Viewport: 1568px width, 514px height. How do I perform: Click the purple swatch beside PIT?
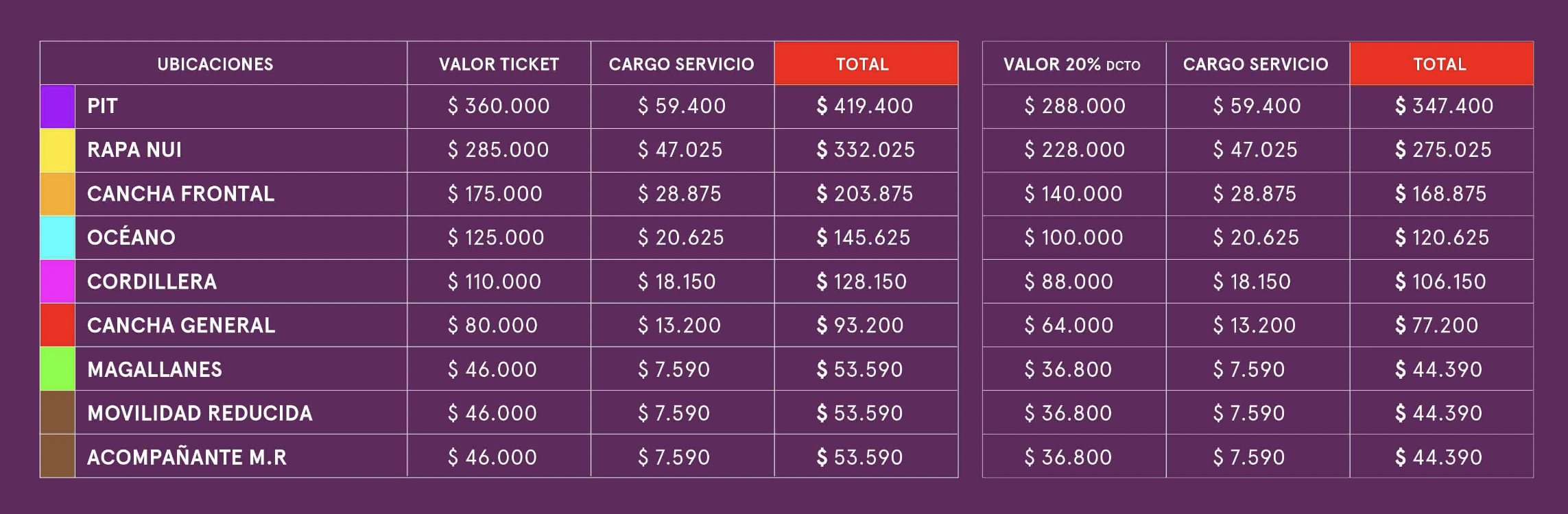tap(58, 106)
